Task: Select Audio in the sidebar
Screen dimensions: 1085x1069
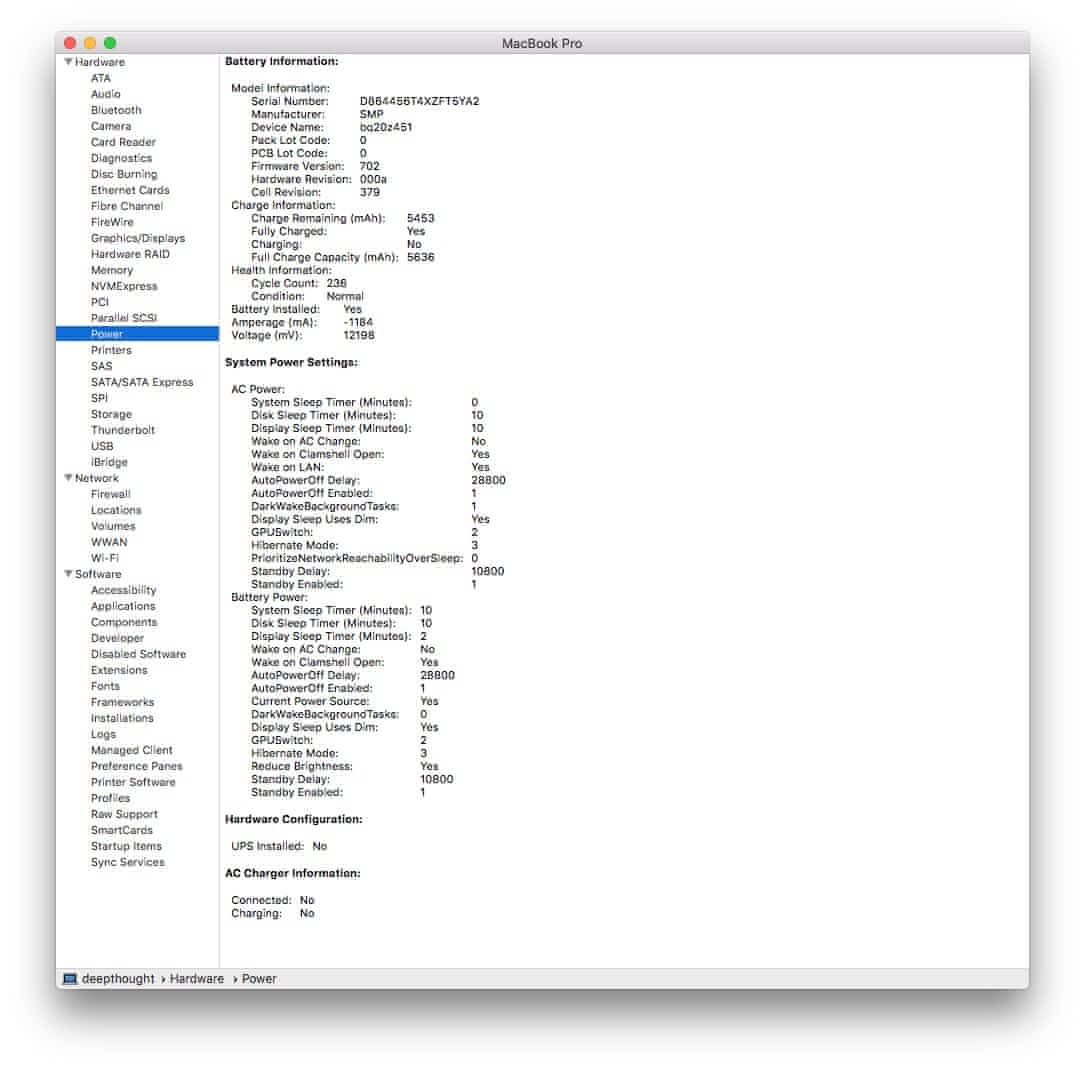Action: 105,94
